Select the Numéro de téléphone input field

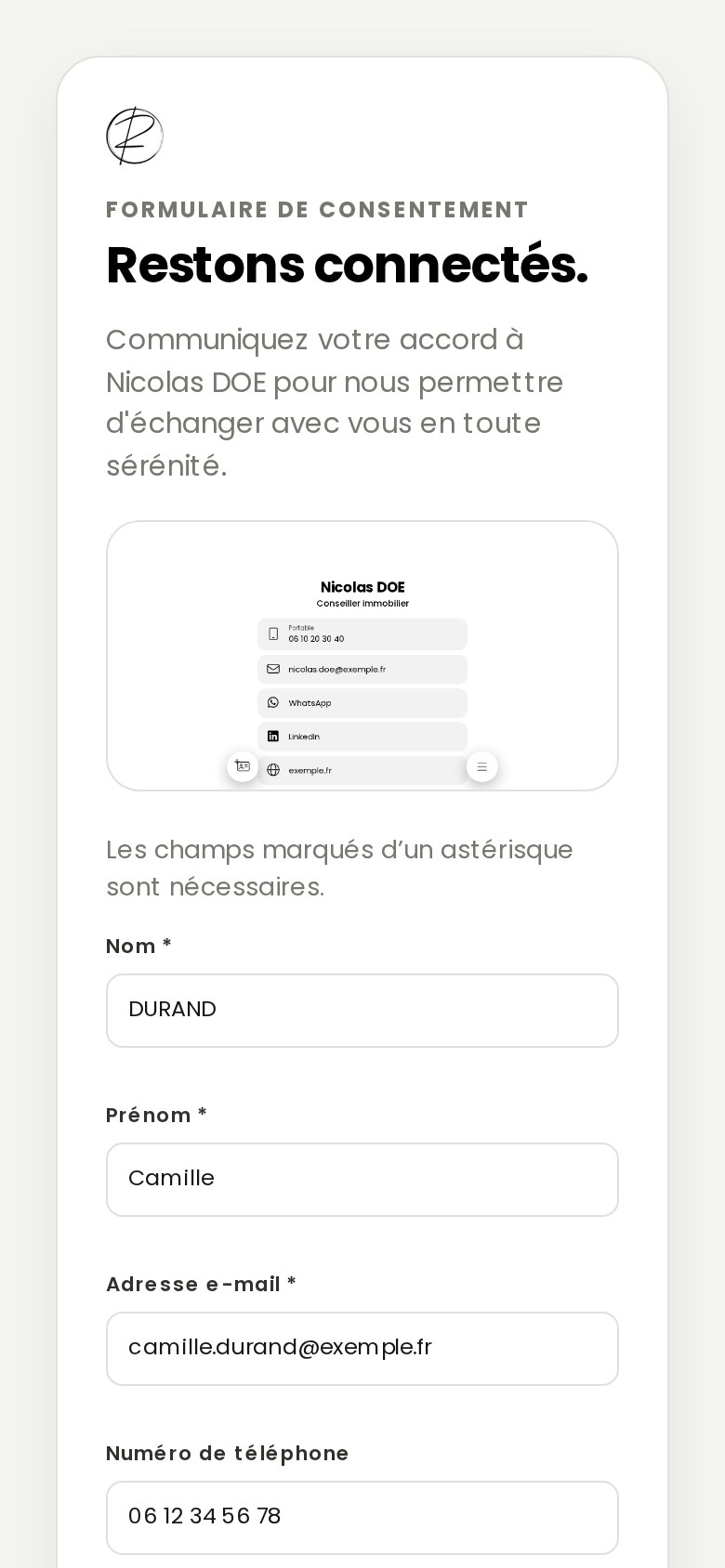pyautogui.click(x=362, y=1518)
